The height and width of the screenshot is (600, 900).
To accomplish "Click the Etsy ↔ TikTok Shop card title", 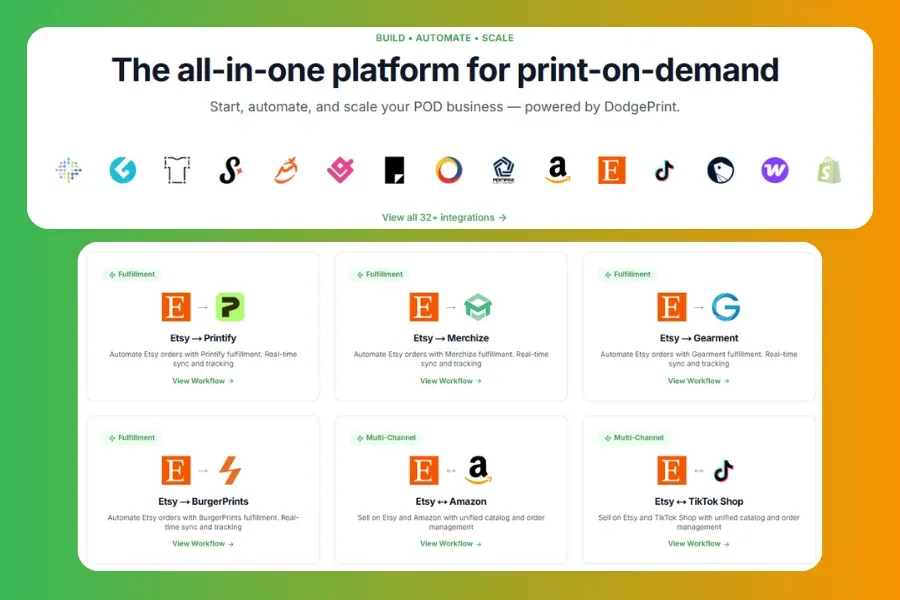I will tap(699, 501).
